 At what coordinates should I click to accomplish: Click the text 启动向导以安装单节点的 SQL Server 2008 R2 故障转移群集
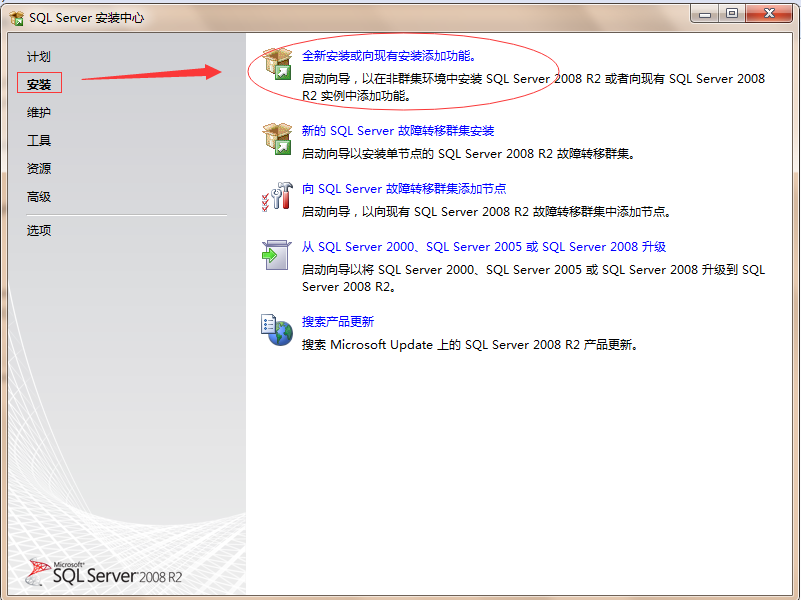[x=468, y=154]
